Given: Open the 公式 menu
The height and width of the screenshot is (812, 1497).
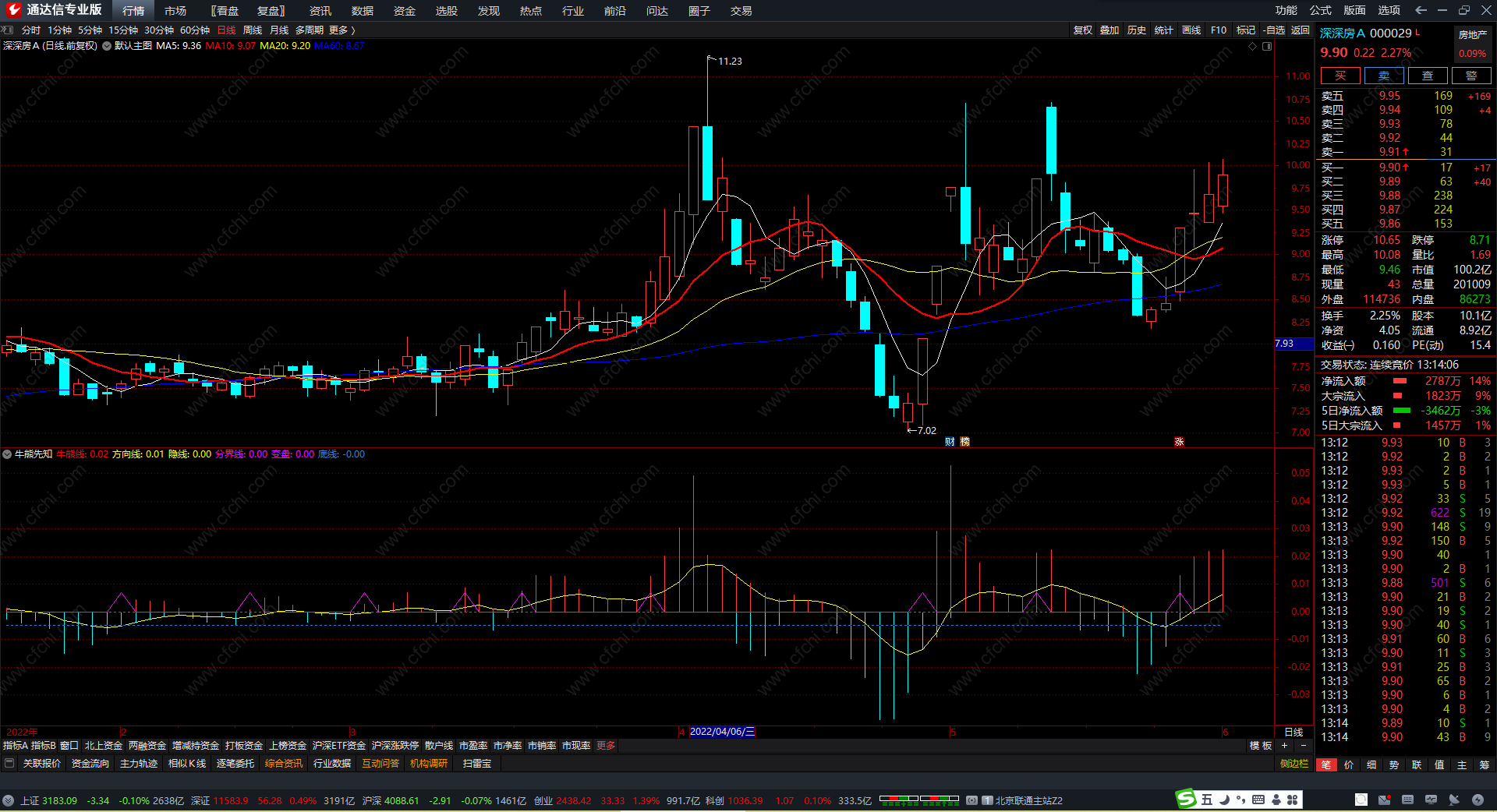Looking at the screenshot, I should [1321, 10].
